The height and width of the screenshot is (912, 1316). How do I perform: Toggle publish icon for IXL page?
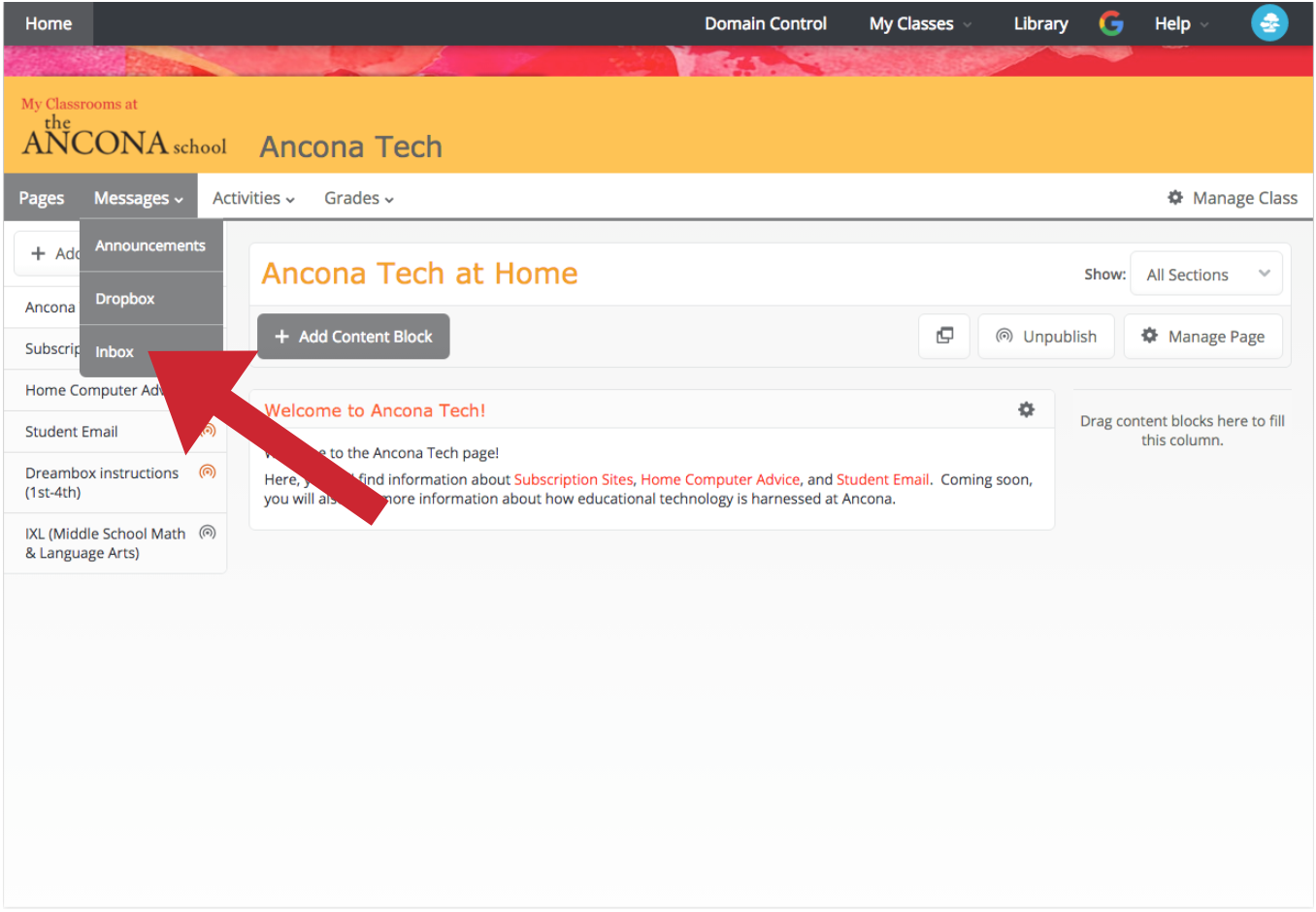[x=207, y=533]
